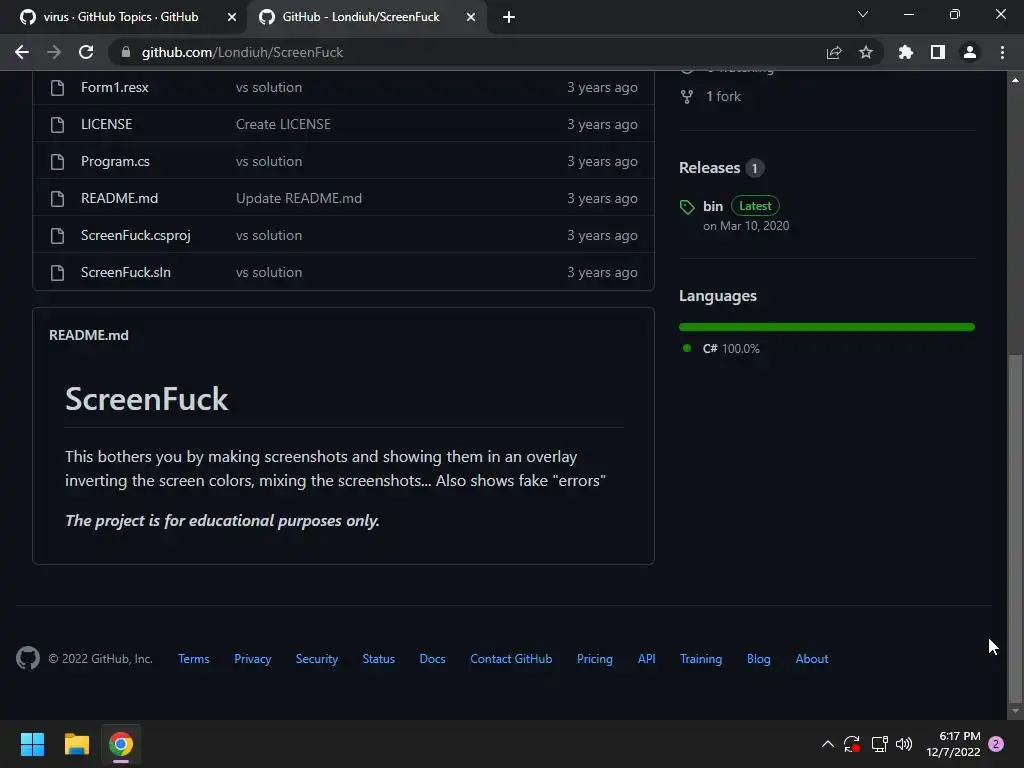Close the Londiuh/ScreenFuck tab

pos(471,17)
